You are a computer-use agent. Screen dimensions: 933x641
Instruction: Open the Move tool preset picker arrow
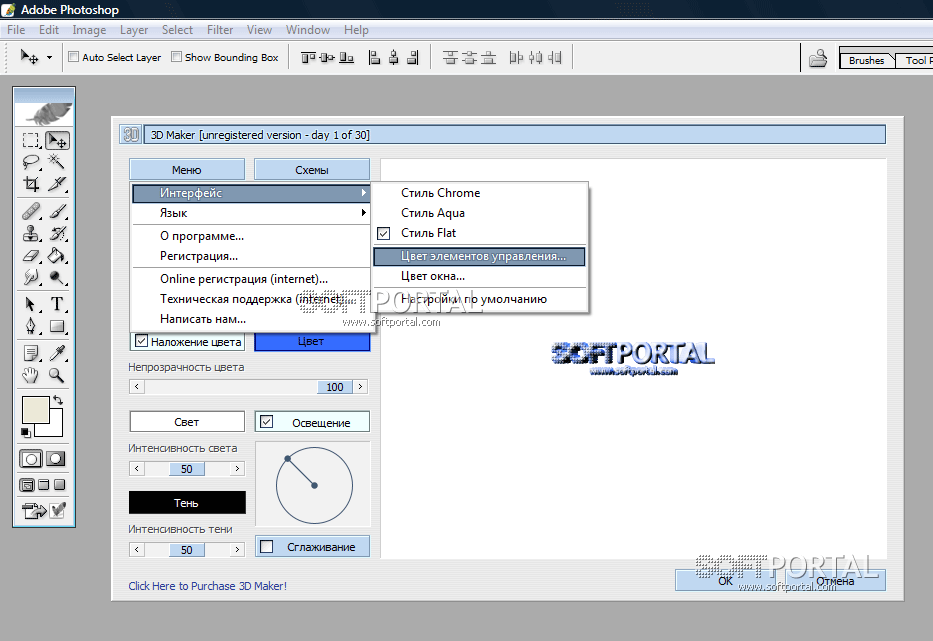point(49,58)
